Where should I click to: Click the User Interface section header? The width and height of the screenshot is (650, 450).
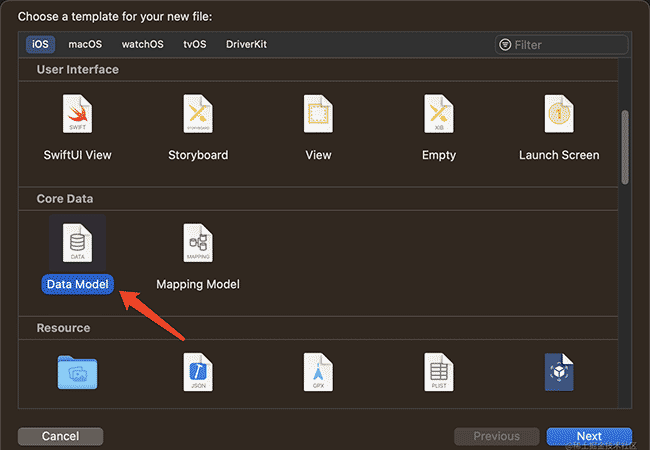tap(78, 70)
